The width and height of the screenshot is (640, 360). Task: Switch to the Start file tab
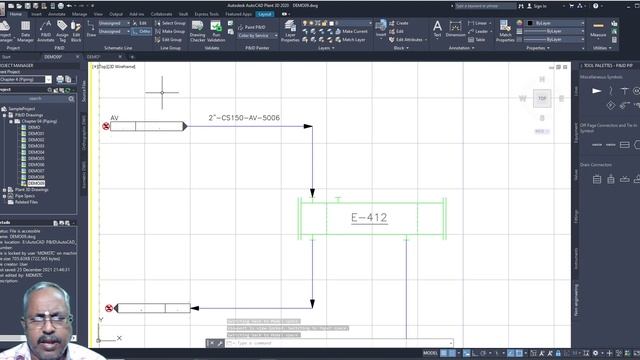[x=7, y=57]
